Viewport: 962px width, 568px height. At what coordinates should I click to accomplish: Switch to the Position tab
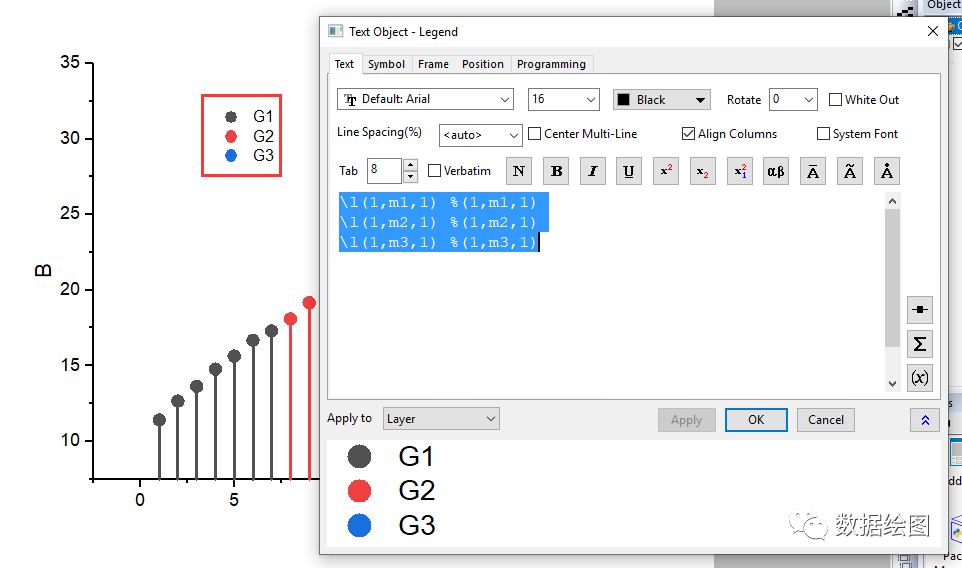click(x=483, y=64)
